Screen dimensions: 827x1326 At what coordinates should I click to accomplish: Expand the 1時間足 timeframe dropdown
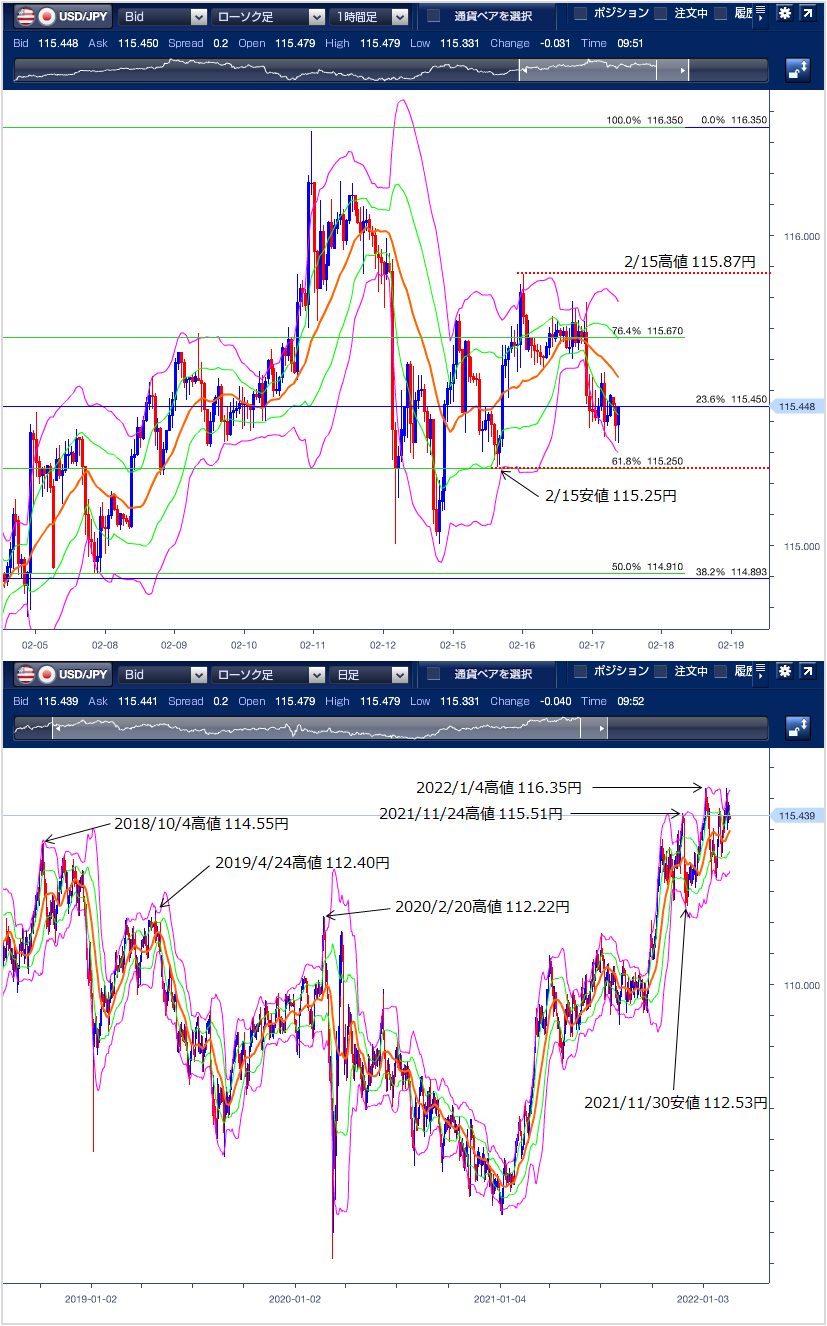pos(371,16)
